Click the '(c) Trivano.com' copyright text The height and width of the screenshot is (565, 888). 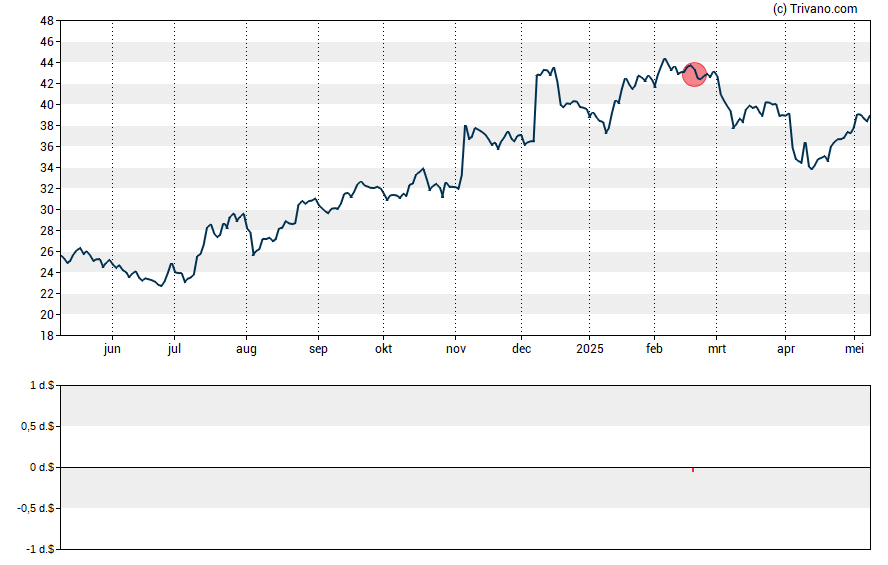[x=815, y=8]
